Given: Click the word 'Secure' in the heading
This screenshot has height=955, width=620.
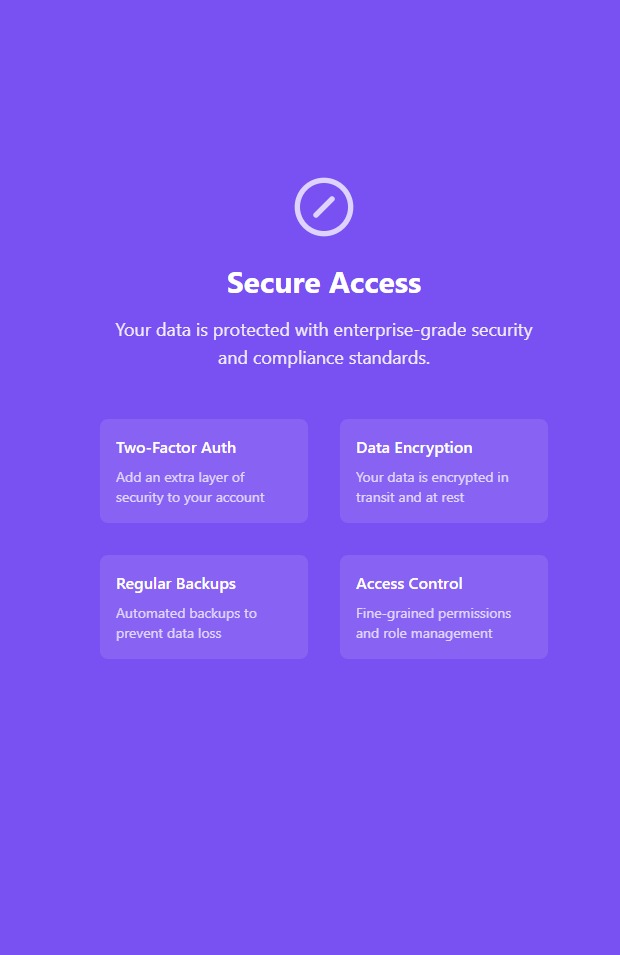Looking at the screenshot, I should click(x=273, y=283).
